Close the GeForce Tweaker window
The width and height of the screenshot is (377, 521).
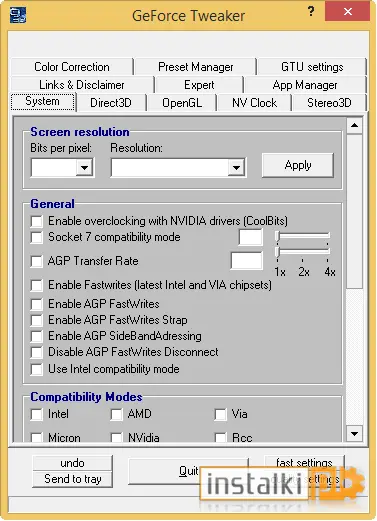[x=347, y=12]
